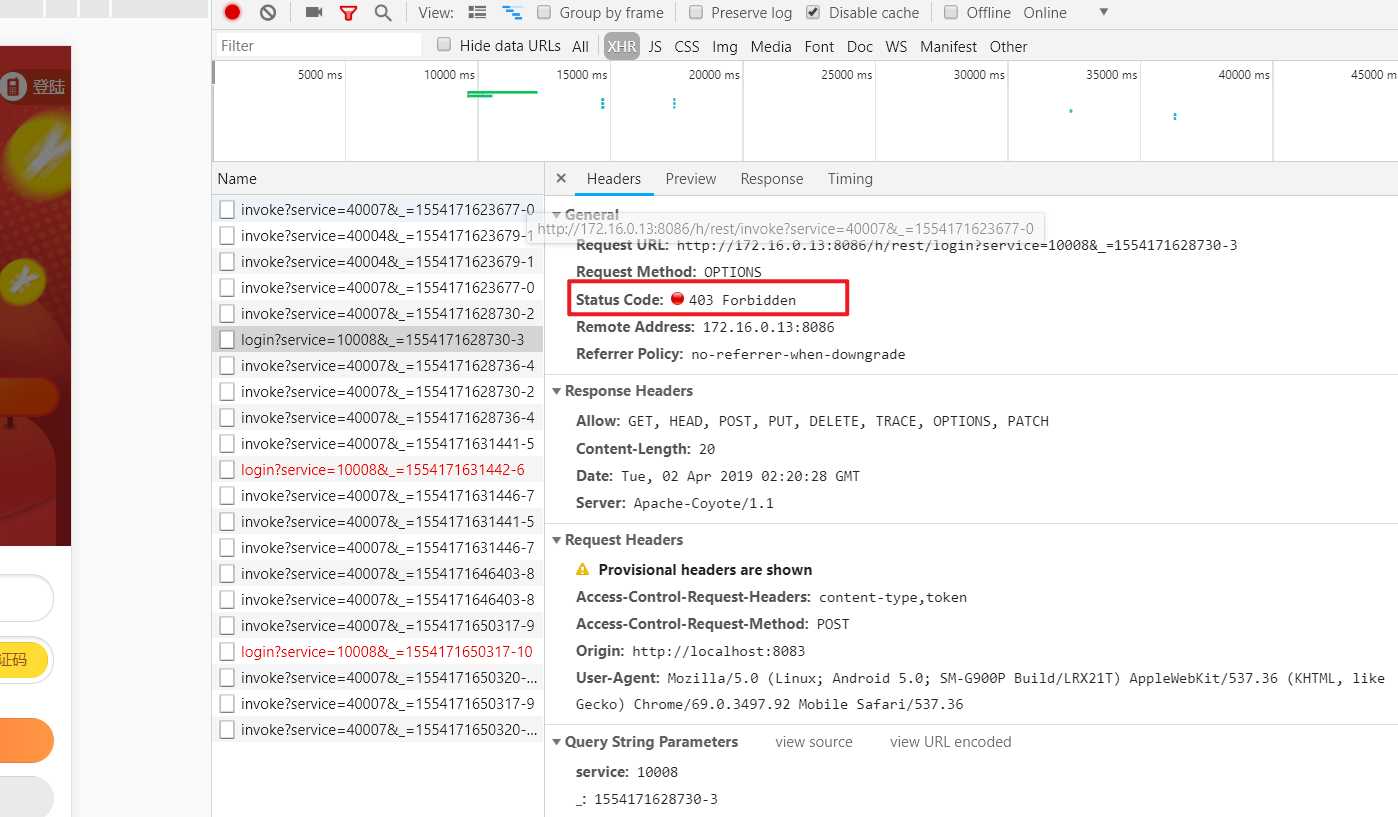
Task: Filter requests by JS type
Action: pyautogui.click(x=655, y=46)
